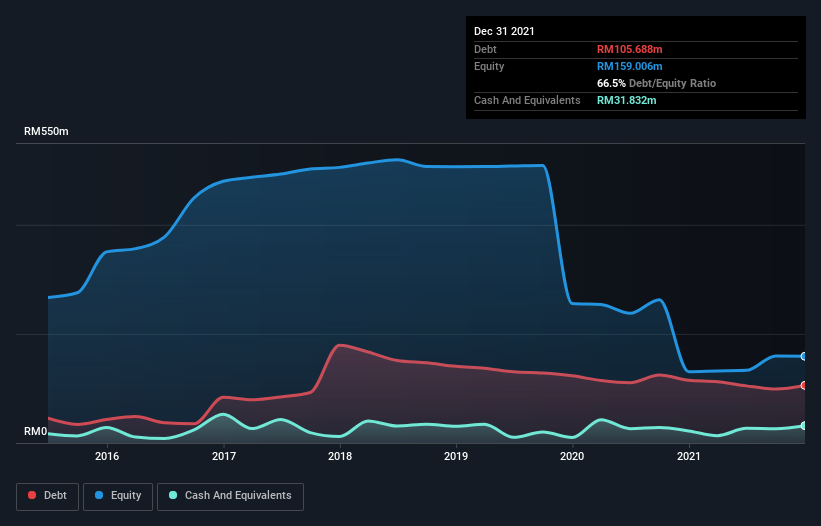Click the 66.5% Debt/Equity Ratio text
Viewport: 821px width, 526px height.
(x=656, y=83)
